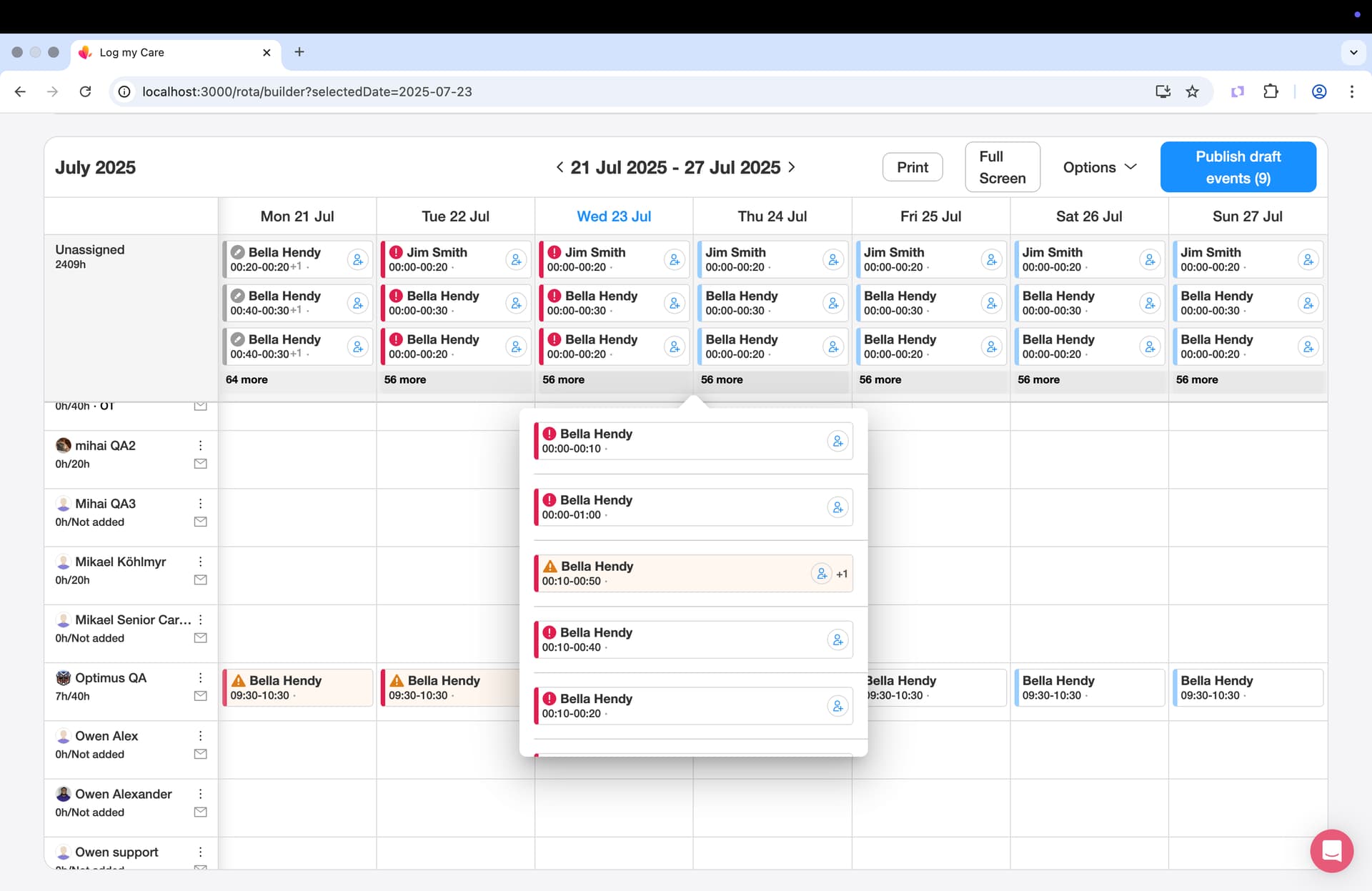Click the browser address bar URL
1372x891 pixels.
coord(307,91)
